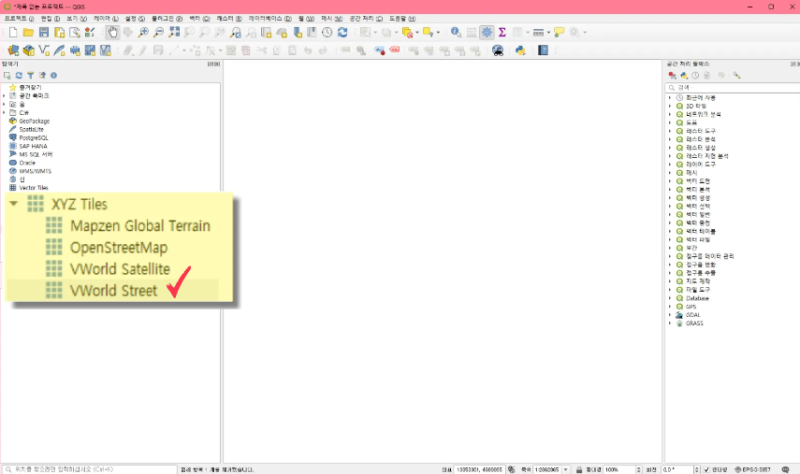Open the Processing Toolbox gear icon
The width and height of the screenshot is (800, 474).
[487, 32]
